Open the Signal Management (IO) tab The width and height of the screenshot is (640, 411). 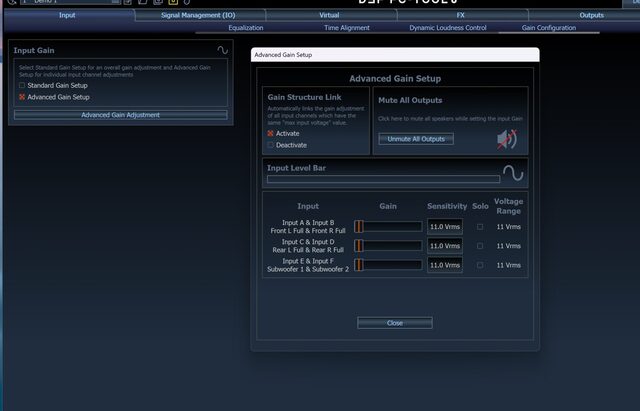(198, 15)
